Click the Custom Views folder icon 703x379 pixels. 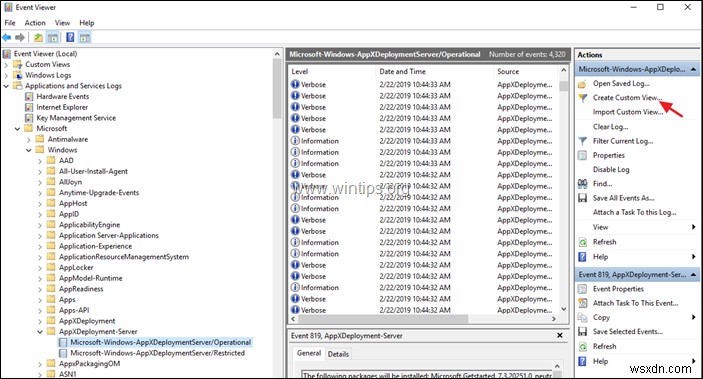coord(17,64)
